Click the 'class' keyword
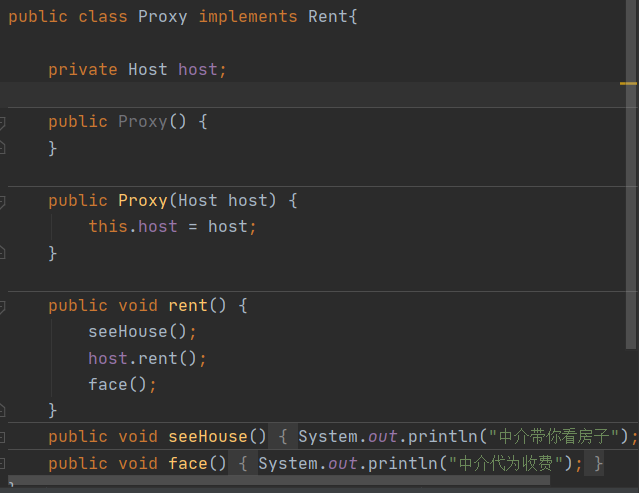 pos(103,17)
